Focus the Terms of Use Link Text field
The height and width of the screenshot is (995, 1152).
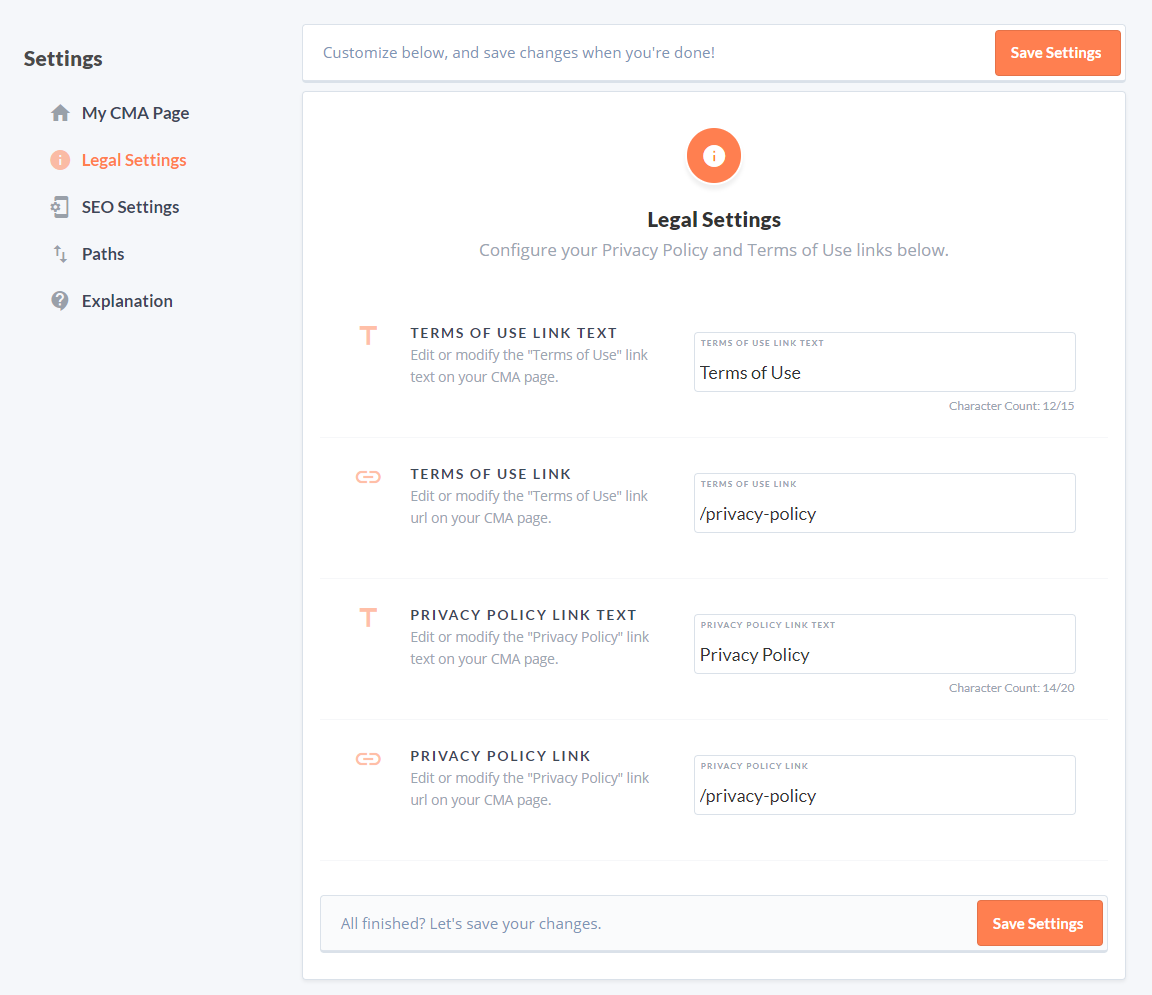tap(885, 362)
